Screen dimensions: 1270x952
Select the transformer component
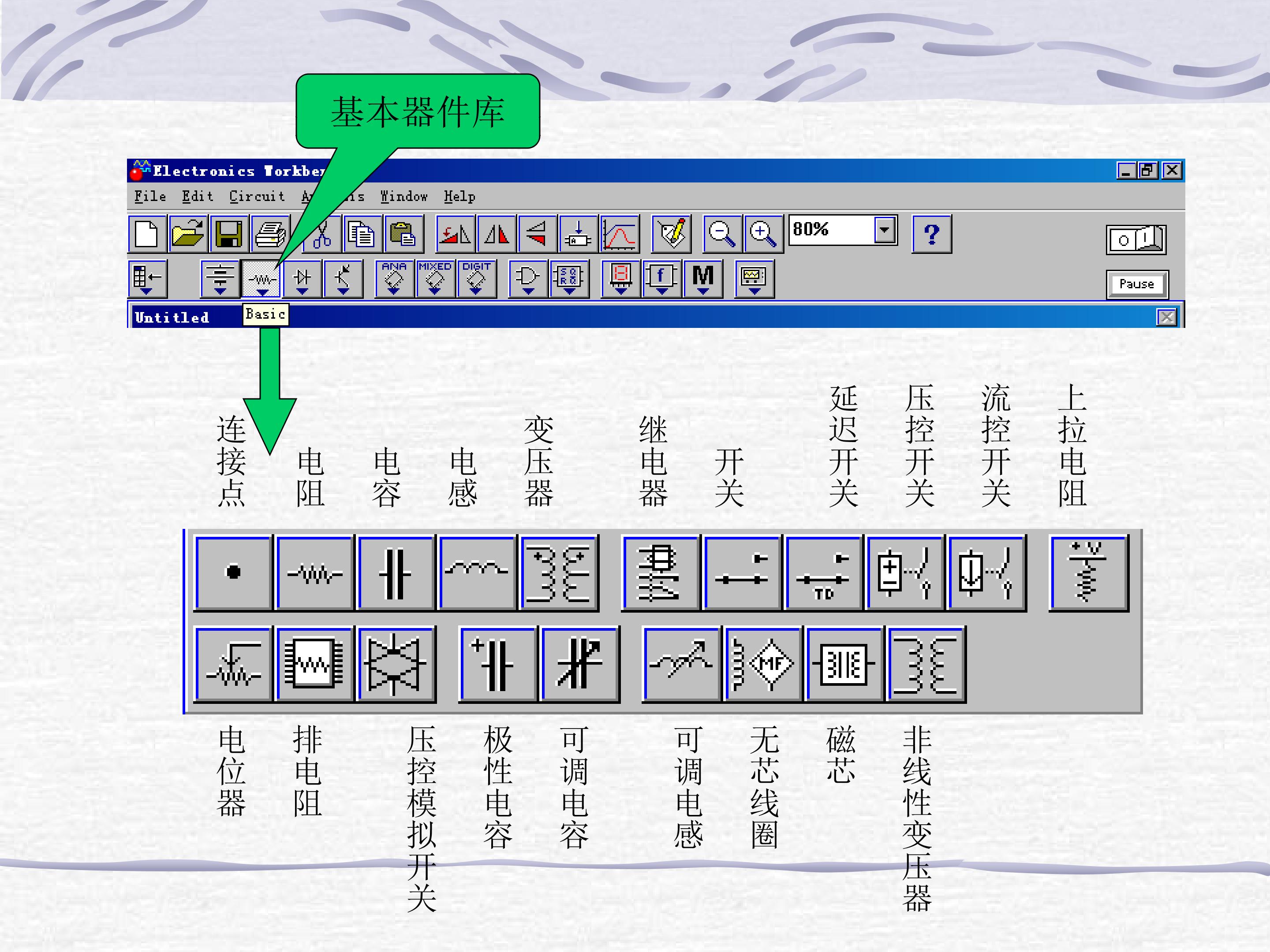[559, 573]
